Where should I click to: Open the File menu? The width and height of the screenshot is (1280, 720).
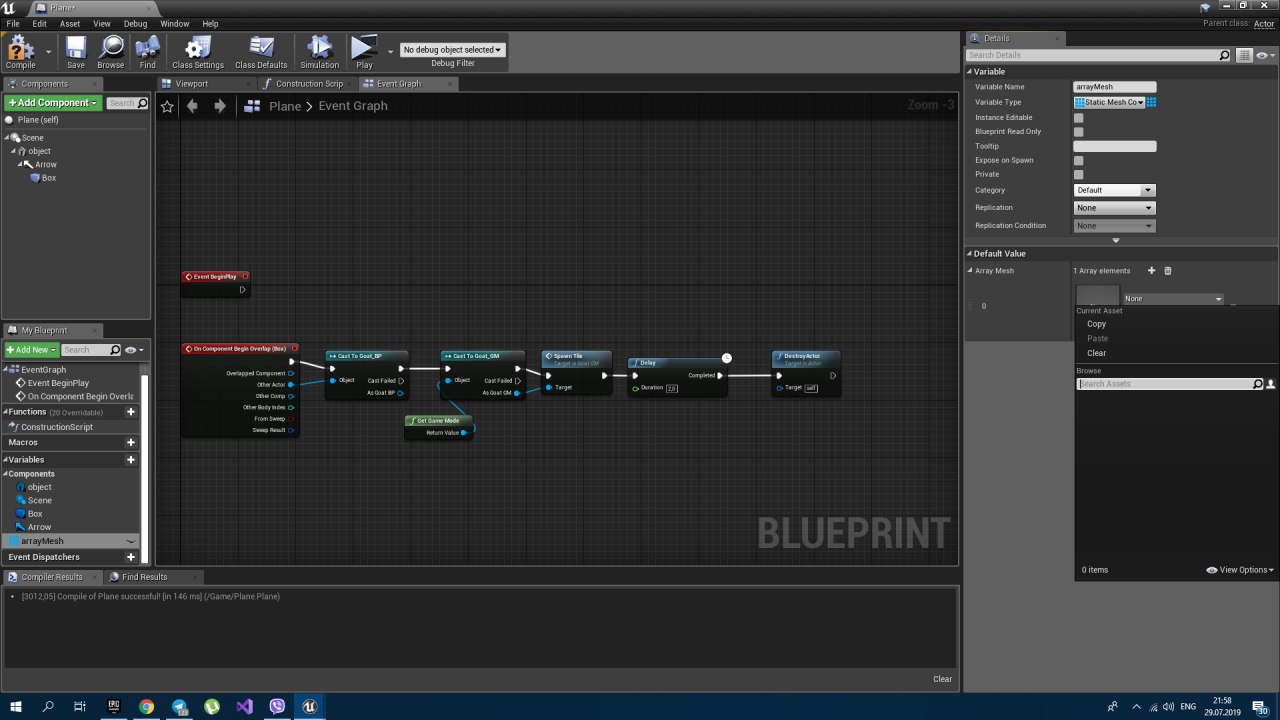point(13,23)
